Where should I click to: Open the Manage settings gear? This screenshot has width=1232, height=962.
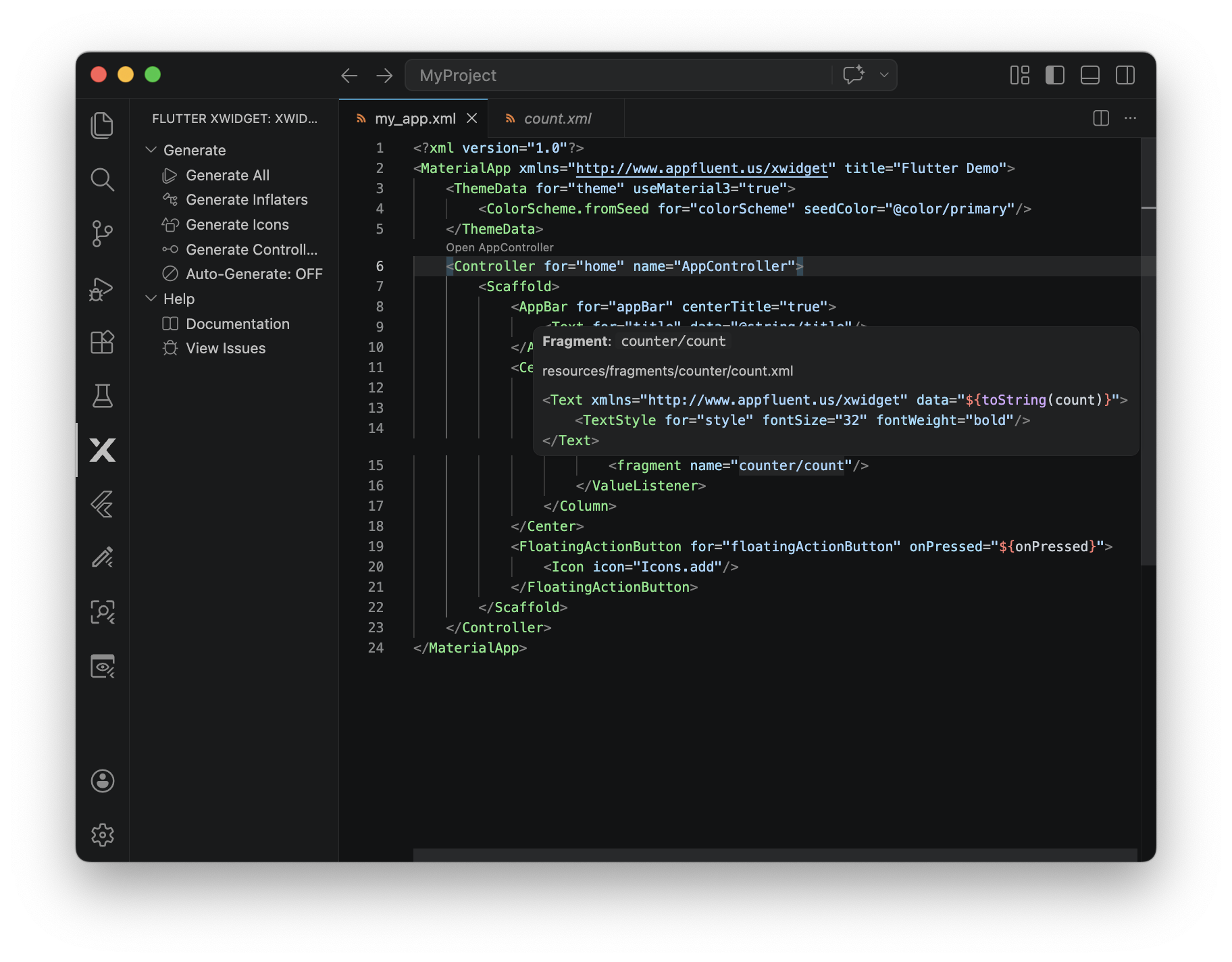coord(102,835)
